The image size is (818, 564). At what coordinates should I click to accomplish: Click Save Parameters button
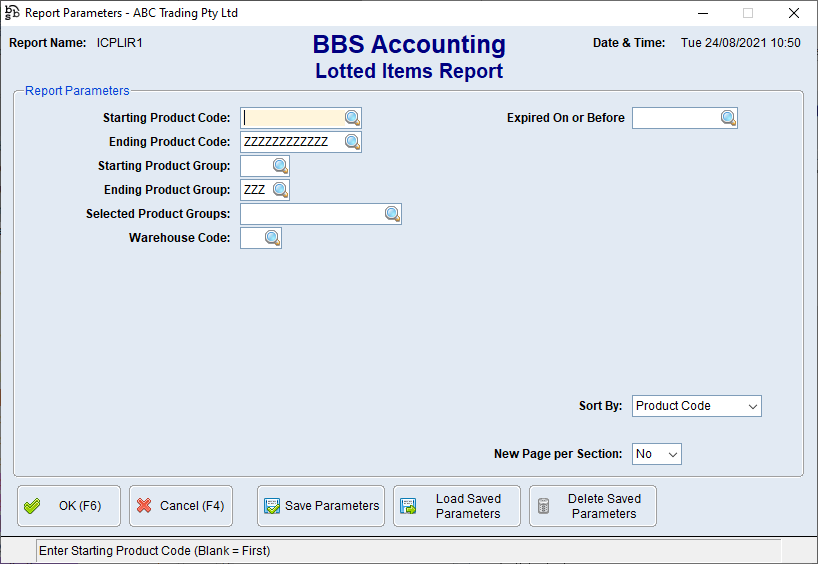[321, 506]
